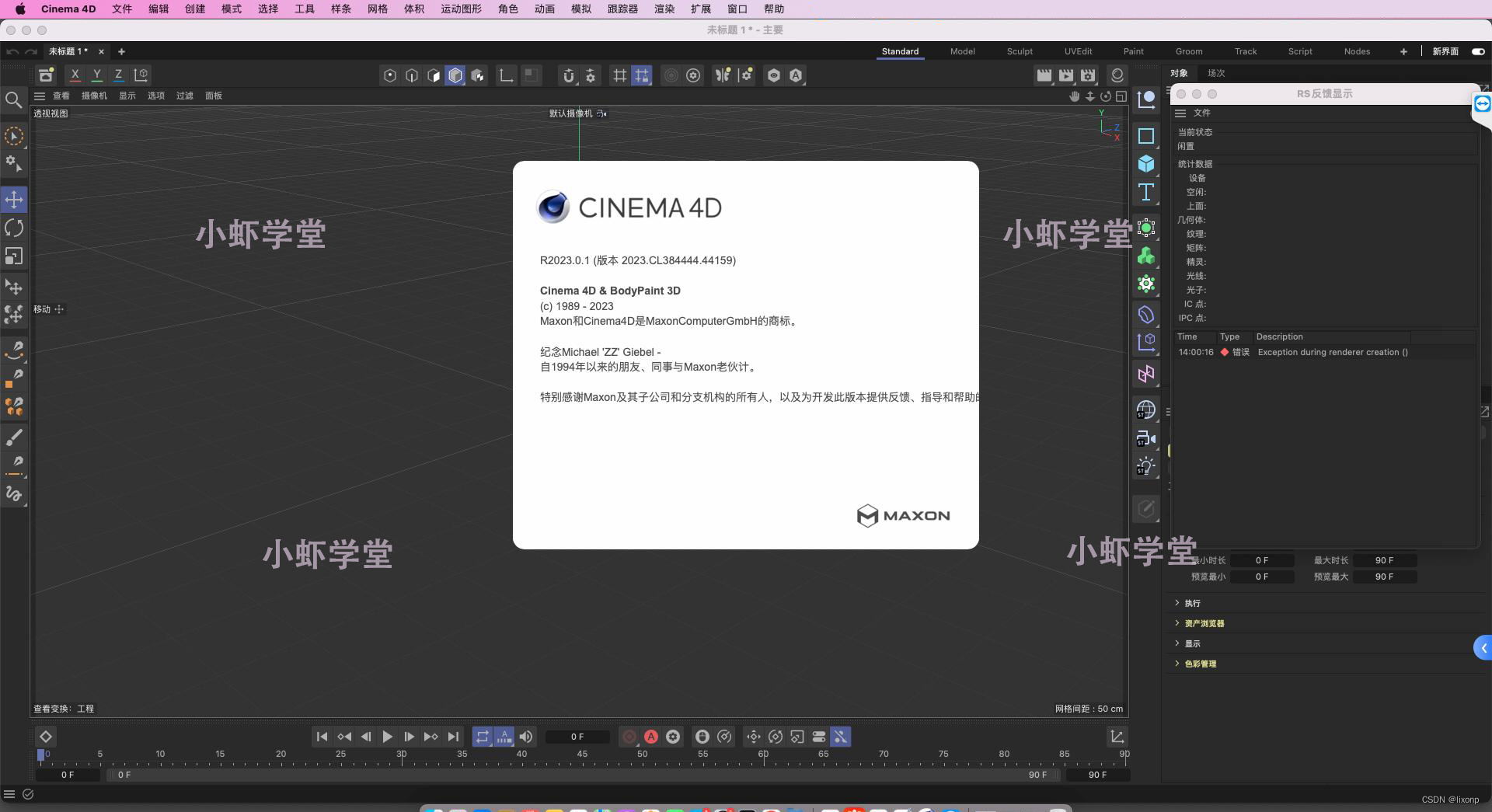Open RS feedback window hamburger menu
Image resolution: width=1492 pixels, height=812 pixels.
(x=1180, y=113)
